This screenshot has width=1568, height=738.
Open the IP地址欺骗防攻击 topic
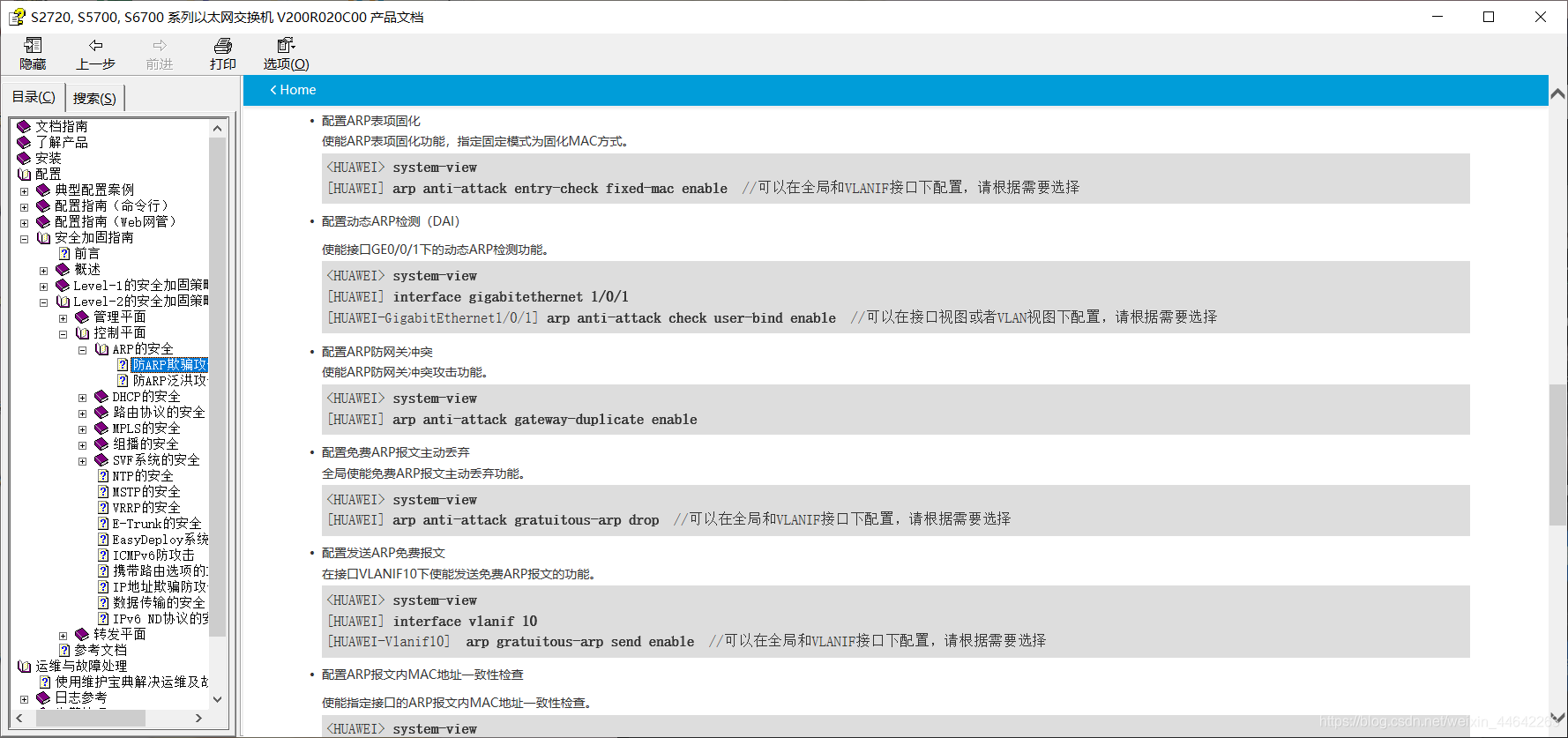coord(161,587)
